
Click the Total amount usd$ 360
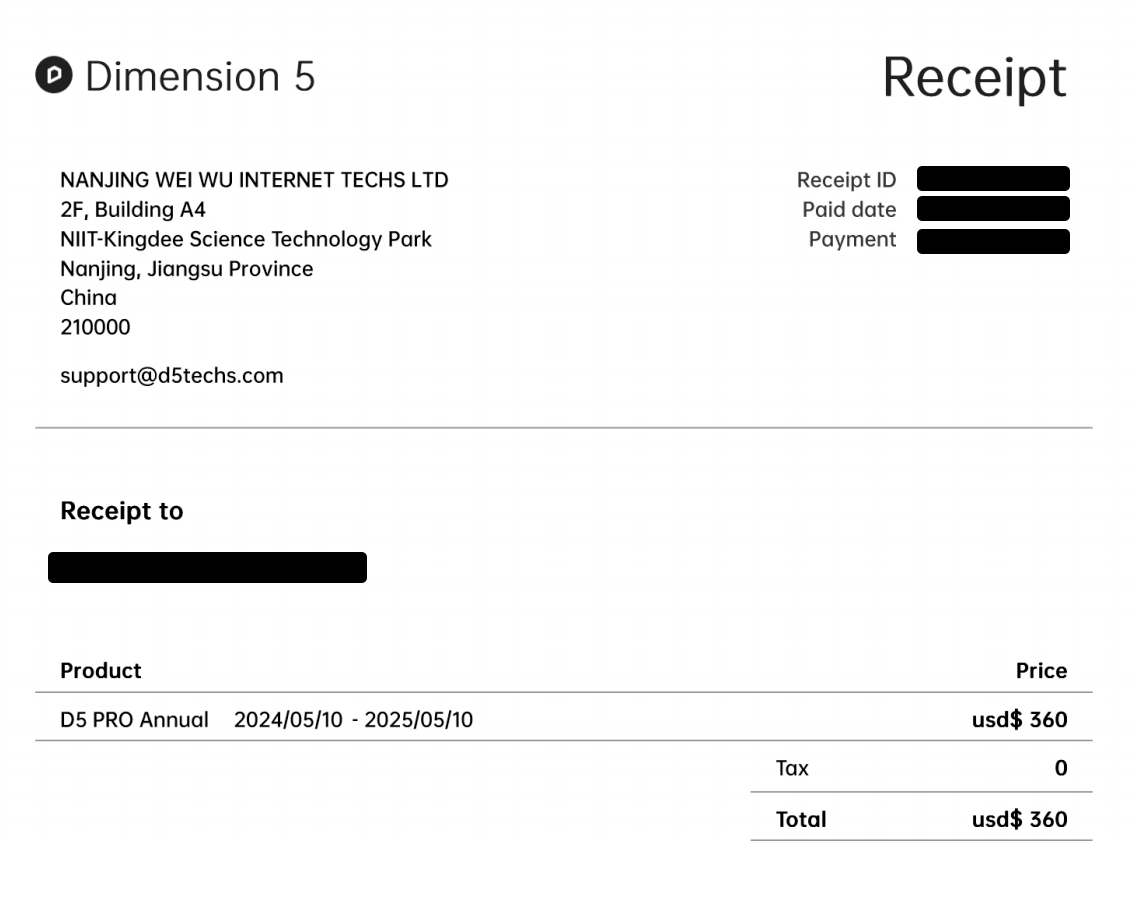[1019, 820]
